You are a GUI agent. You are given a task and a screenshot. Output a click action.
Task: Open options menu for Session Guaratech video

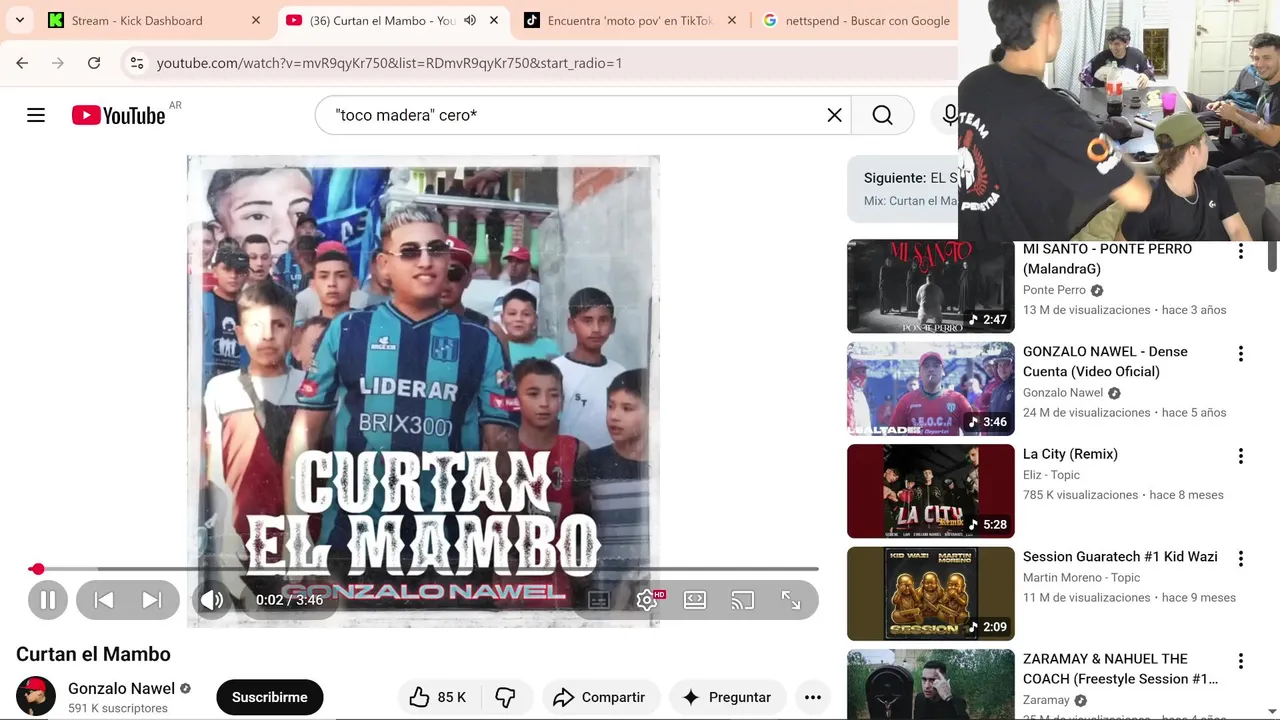pyautogui.click(x=1241, y=559)
